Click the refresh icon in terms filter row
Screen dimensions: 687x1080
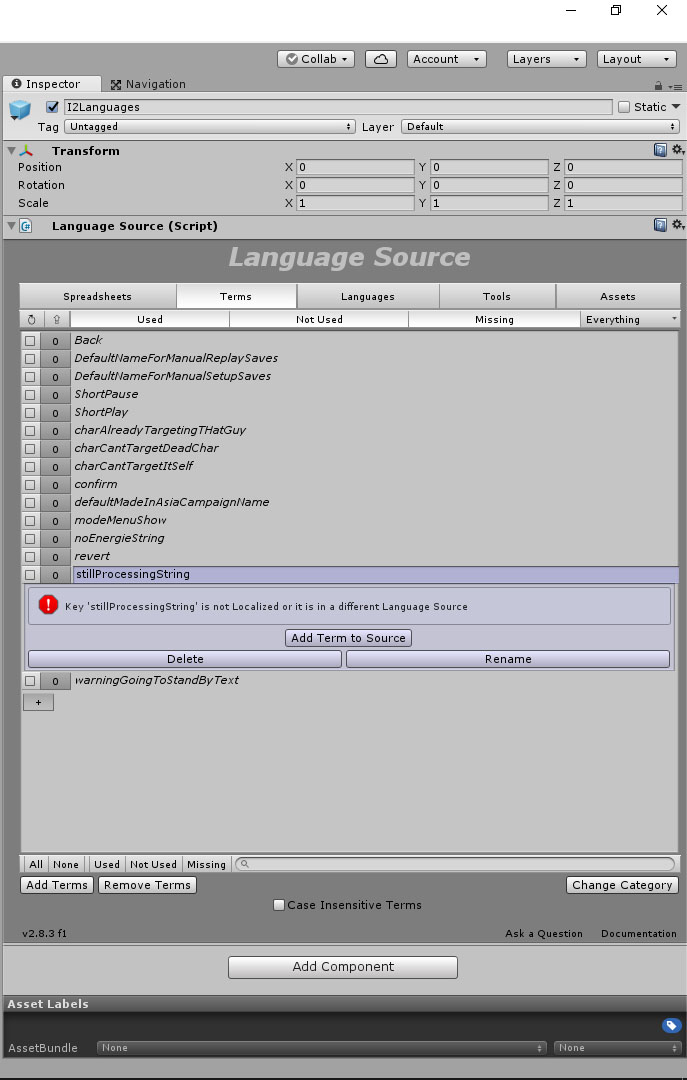pos(31,320)
